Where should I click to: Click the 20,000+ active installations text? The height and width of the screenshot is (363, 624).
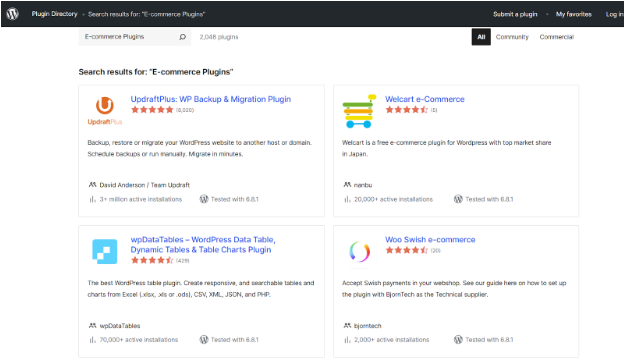click(x=394, y=199)
